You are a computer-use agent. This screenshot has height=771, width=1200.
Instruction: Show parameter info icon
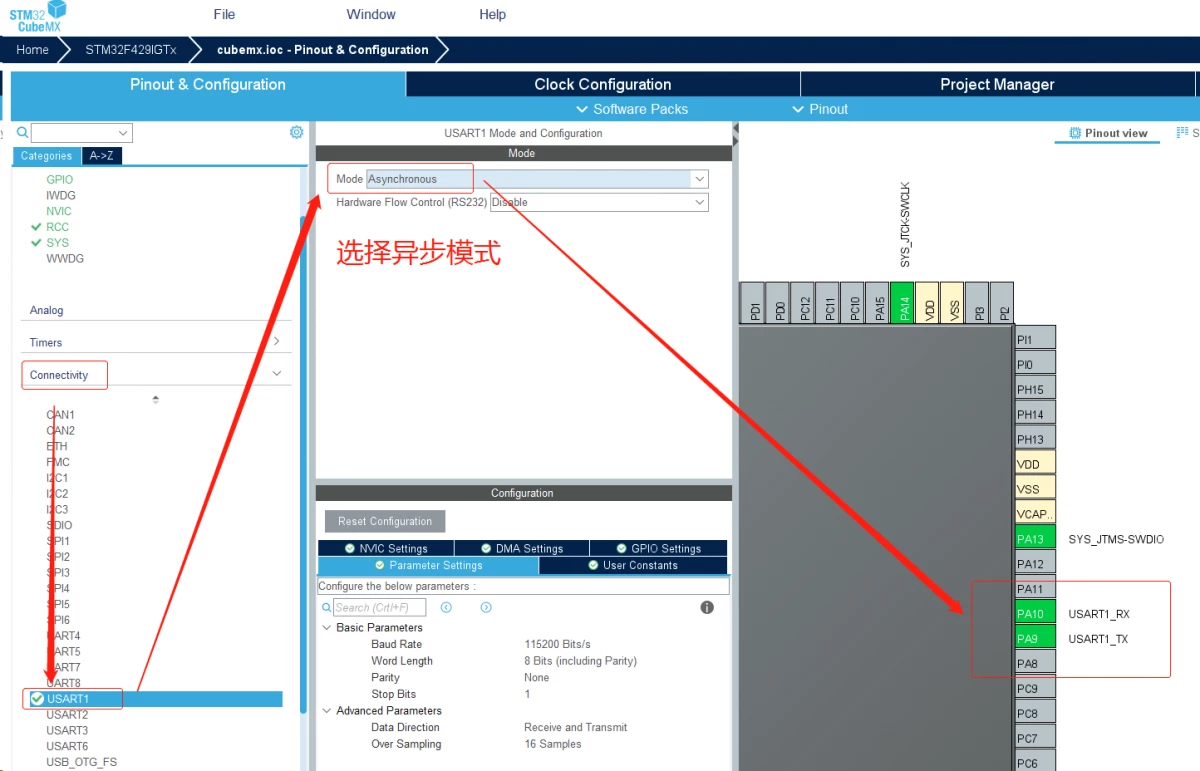707,607
